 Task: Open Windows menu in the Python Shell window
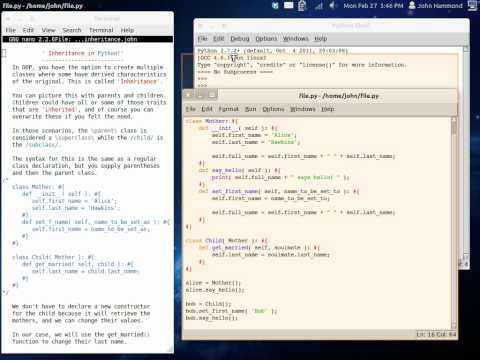pyautogui.click(x=295, y=39)
